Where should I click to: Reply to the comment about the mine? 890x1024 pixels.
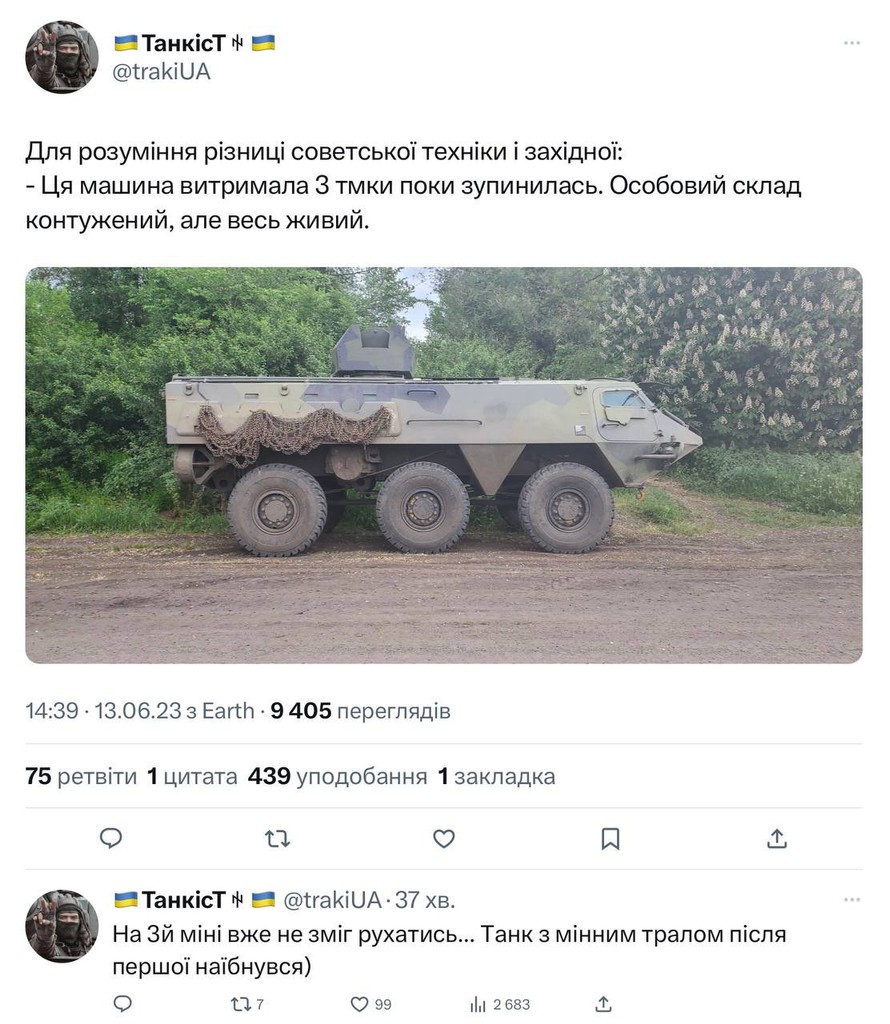[x=122, y=1004]
